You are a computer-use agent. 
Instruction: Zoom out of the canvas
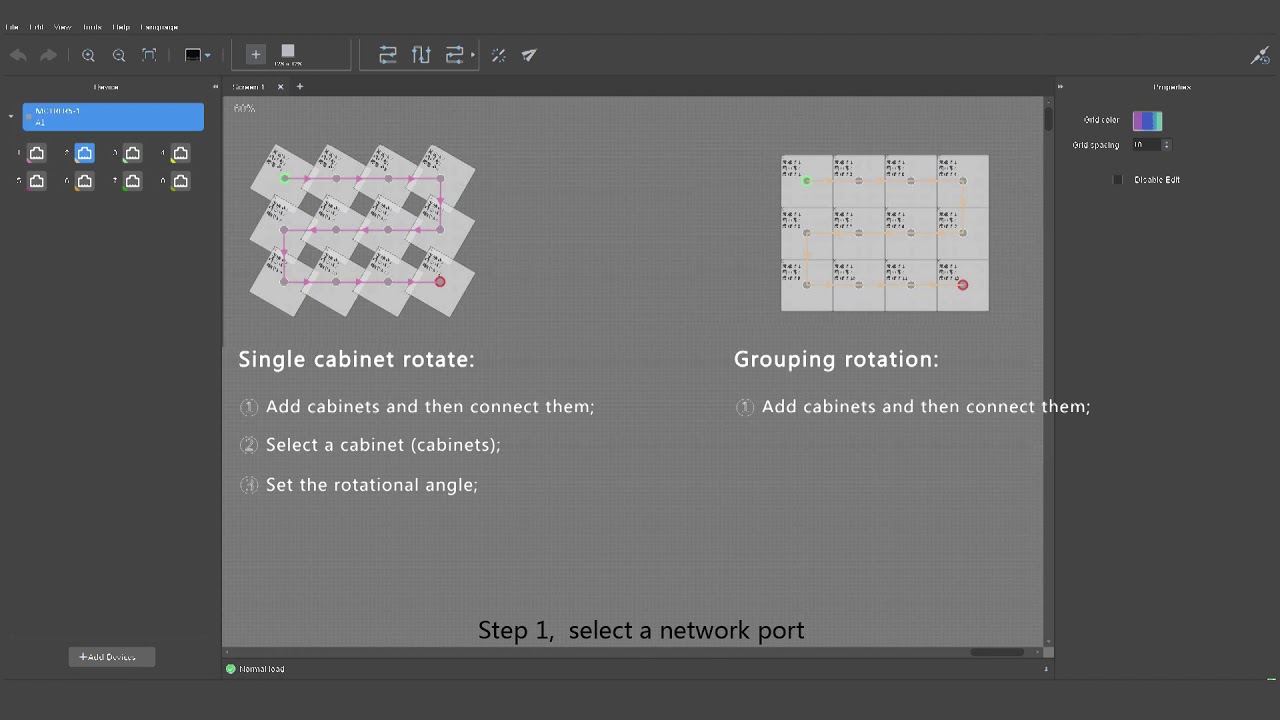click(119, 55)
